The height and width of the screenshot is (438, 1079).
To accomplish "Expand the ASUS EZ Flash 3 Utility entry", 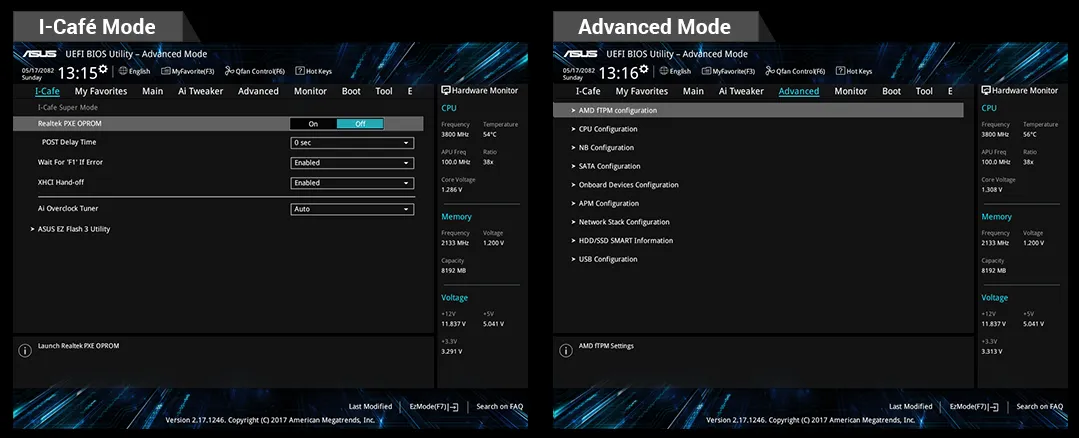I will pos(73,229).
